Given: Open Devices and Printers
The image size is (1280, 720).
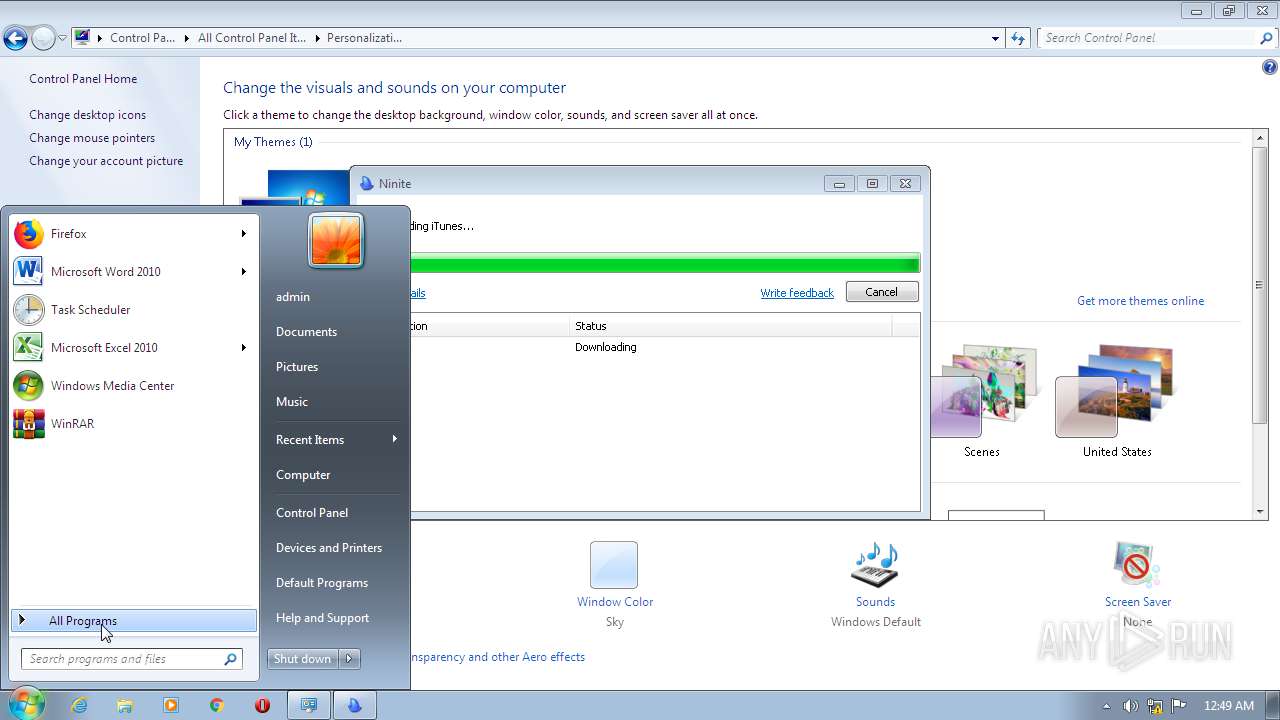Looking at the screenshot, I should (x=329, y=548).
